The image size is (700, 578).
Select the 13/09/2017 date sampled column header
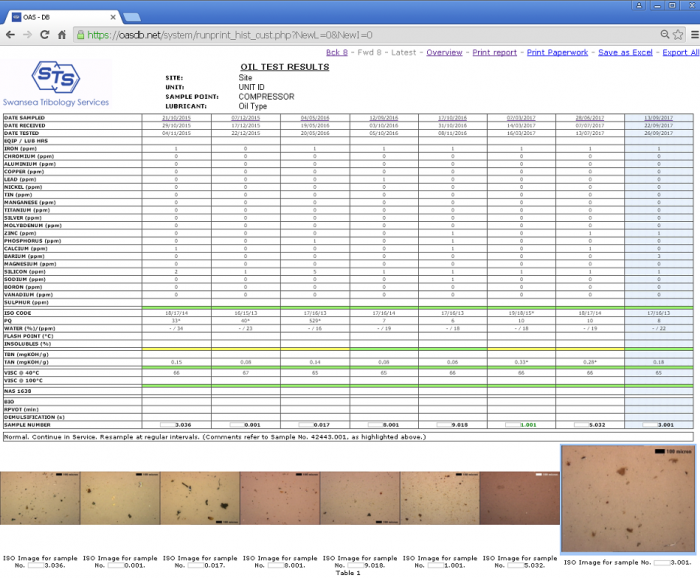coord(659,118)
